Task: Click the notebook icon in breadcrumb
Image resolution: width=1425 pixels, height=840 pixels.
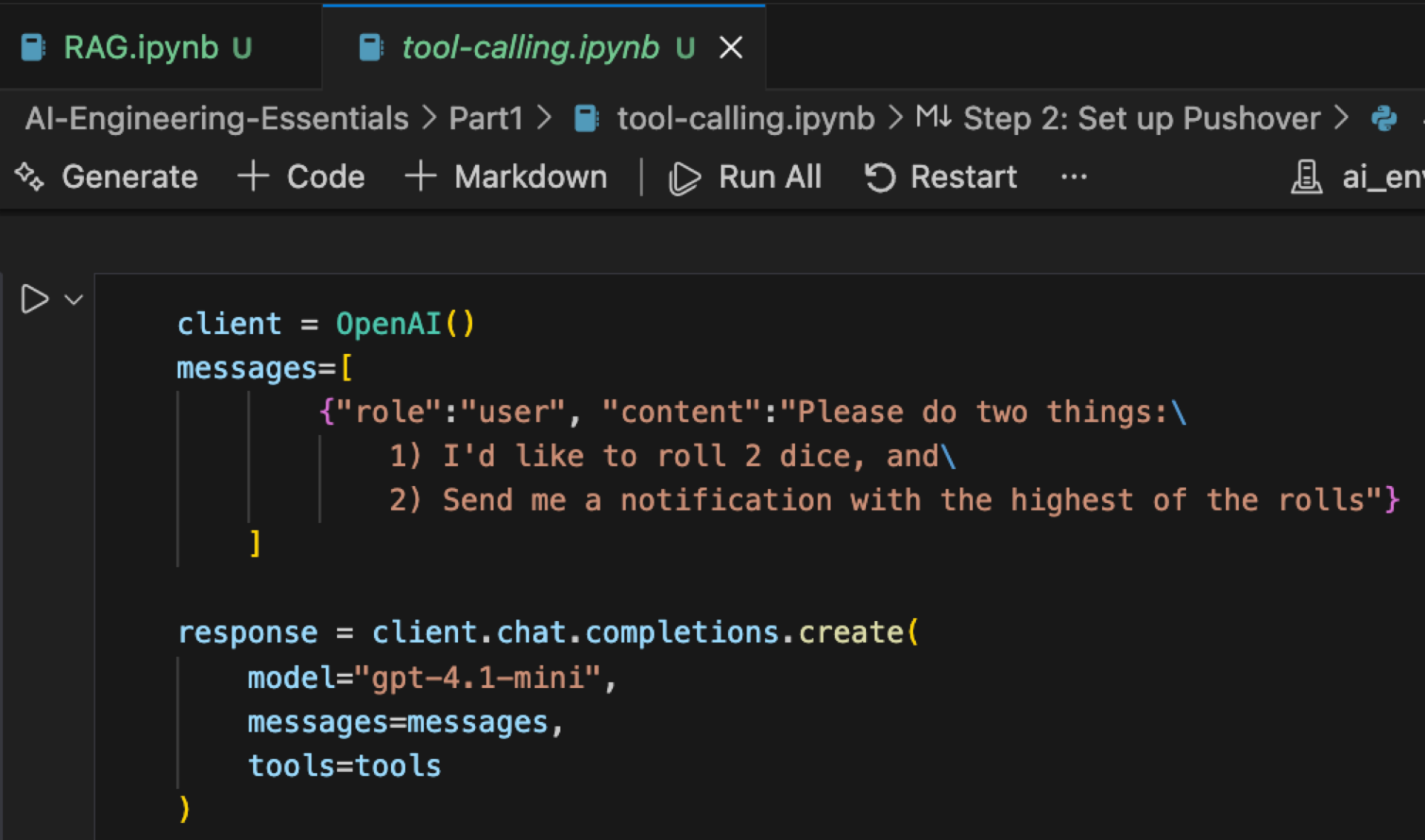Action: (586, 119)
